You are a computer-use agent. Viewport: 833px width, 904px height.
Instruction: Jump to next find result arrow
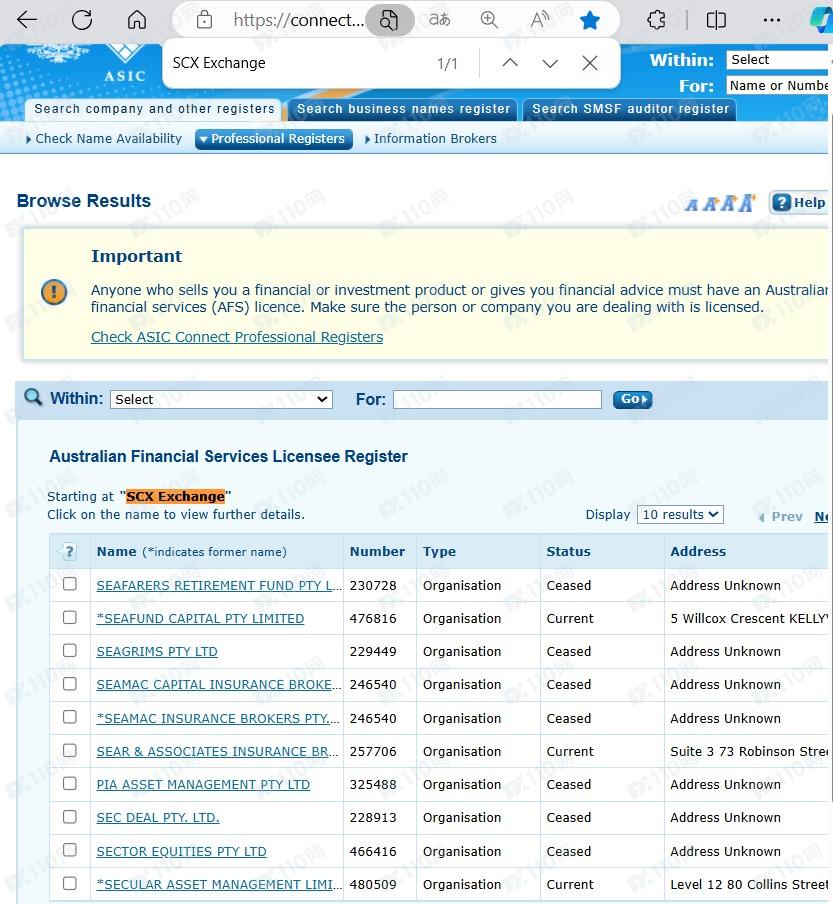tap(550, 63)
